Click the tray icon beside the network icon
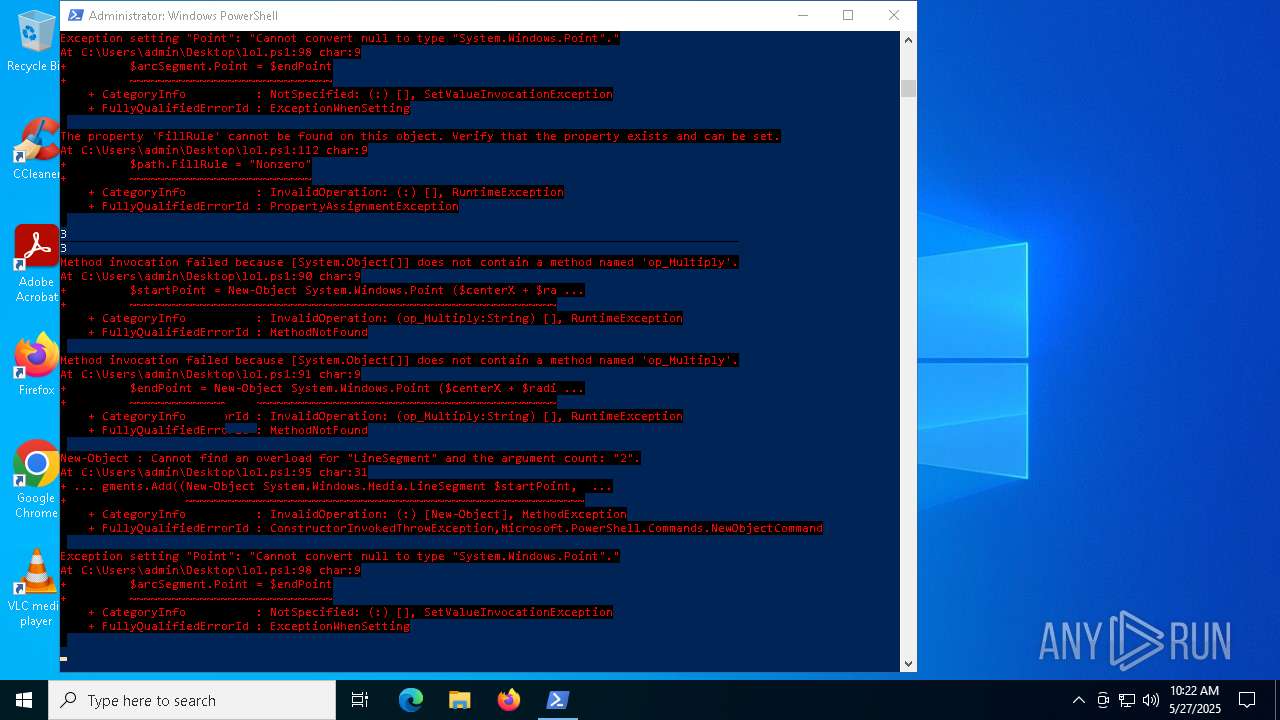Screen dimensions: 1280x720 coord(1103,700)
